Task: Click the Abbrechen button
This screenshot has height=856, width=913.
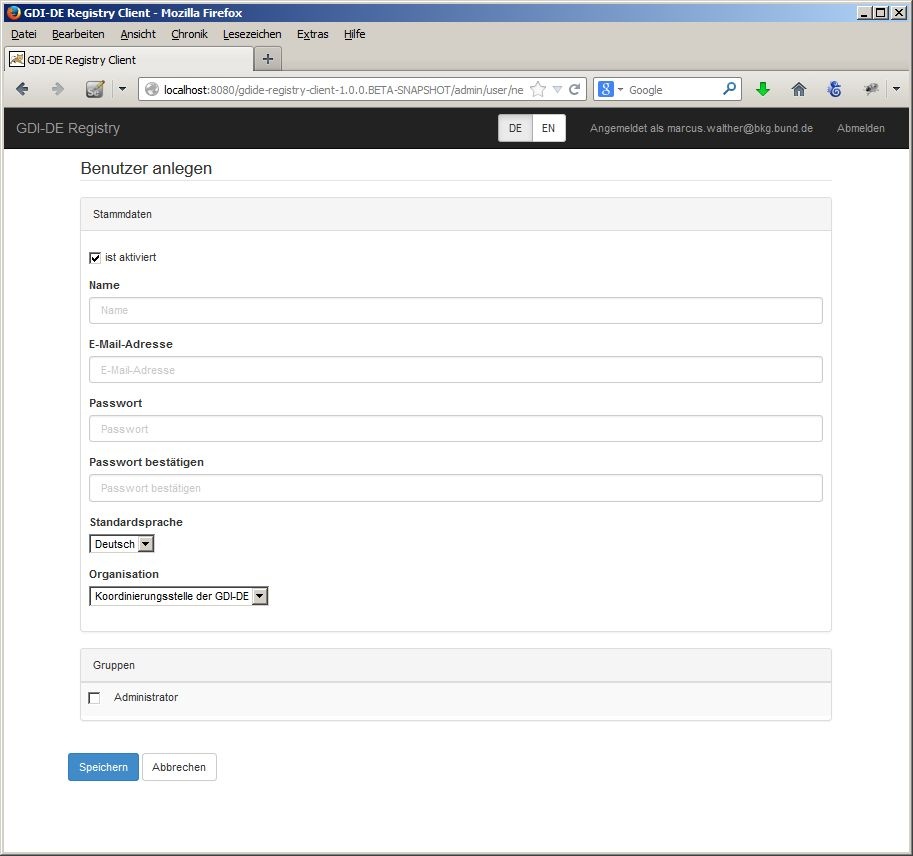Action: pos(179,767)
